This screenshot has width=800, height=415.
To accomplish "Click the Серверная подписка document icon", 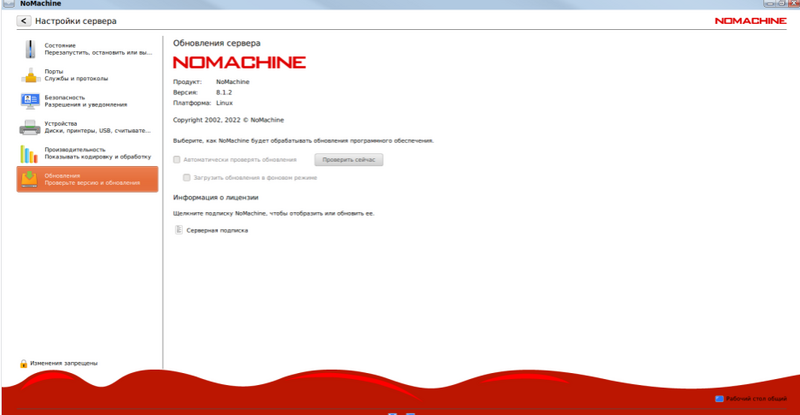I will tap(179, 230).
